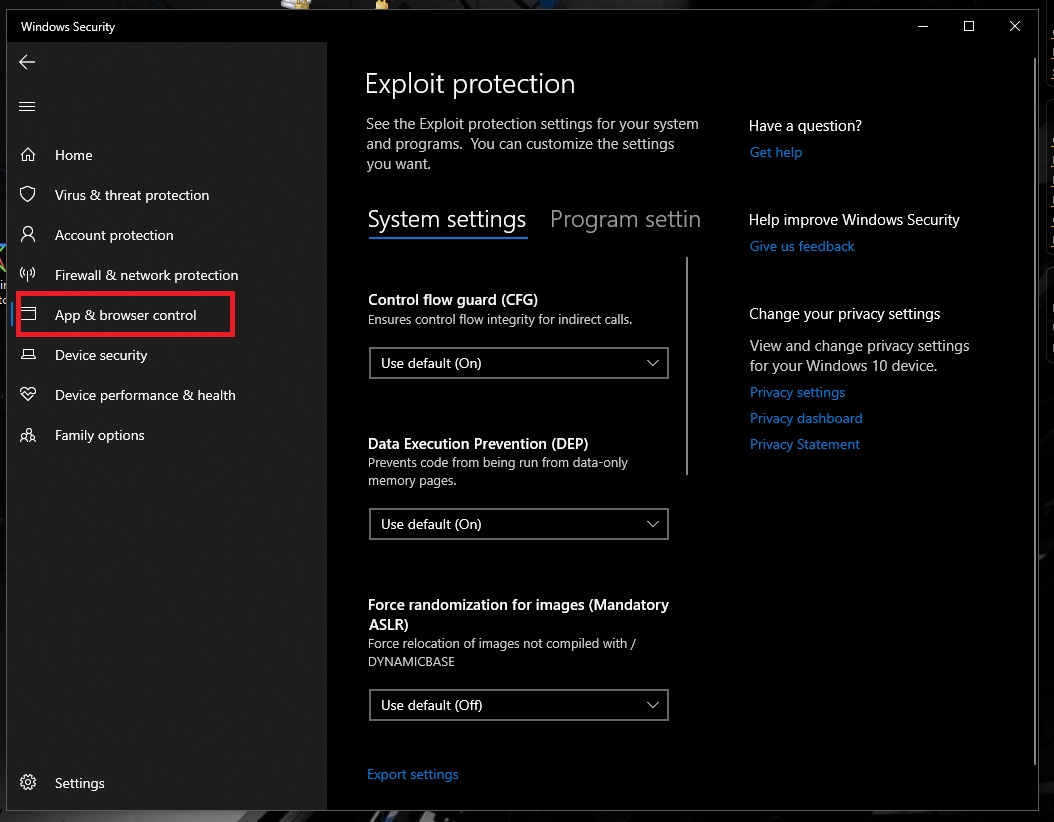Open the Virus & threat protection shield icon

pos(28,195)
